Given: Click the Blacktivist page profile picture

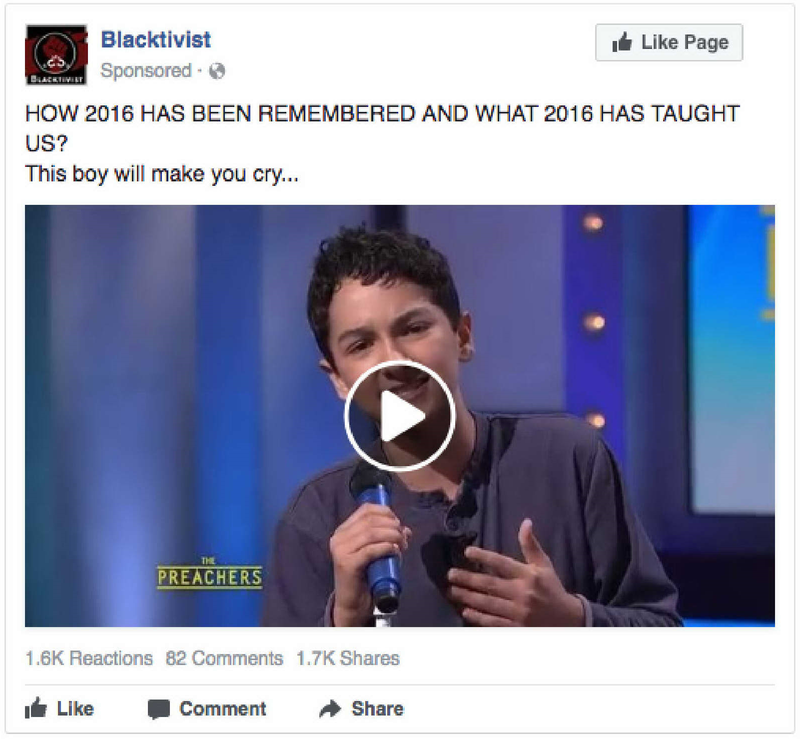Looking at the screenshot, I should [56, 55].
